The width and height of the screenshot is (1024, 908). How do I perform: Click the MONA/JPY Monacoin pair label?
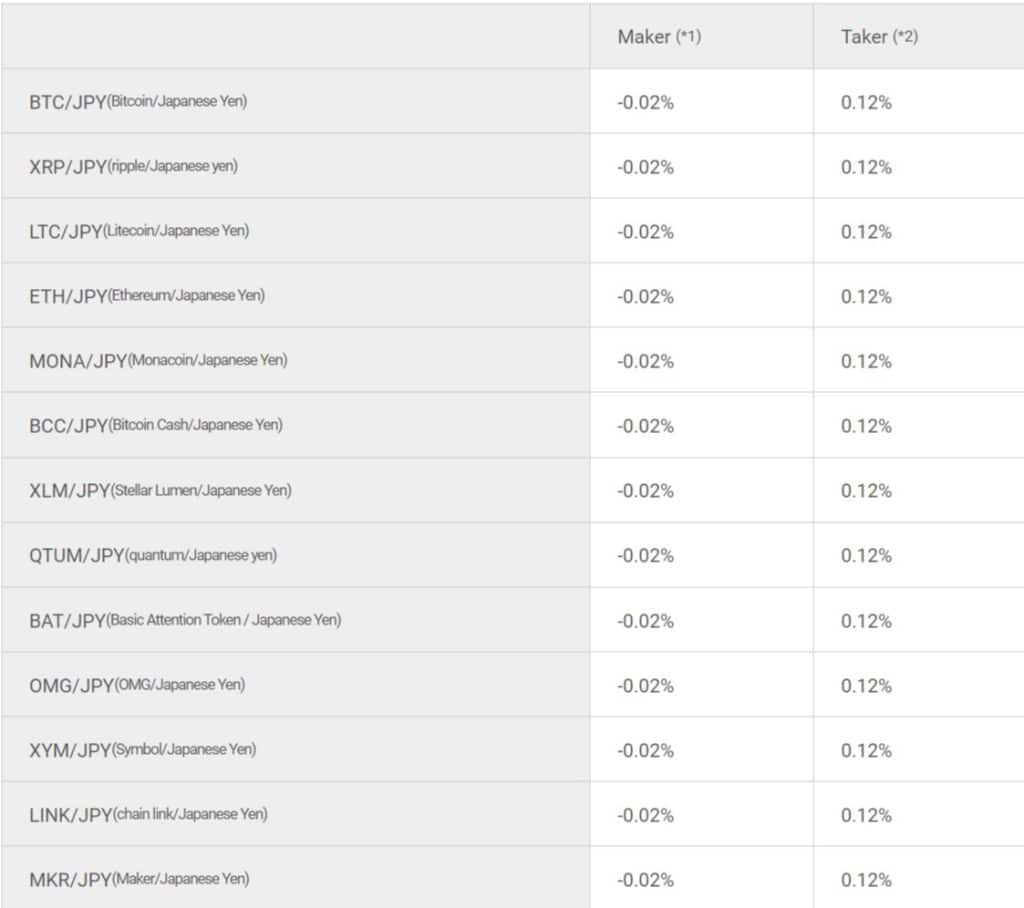[x=158, y=361]
